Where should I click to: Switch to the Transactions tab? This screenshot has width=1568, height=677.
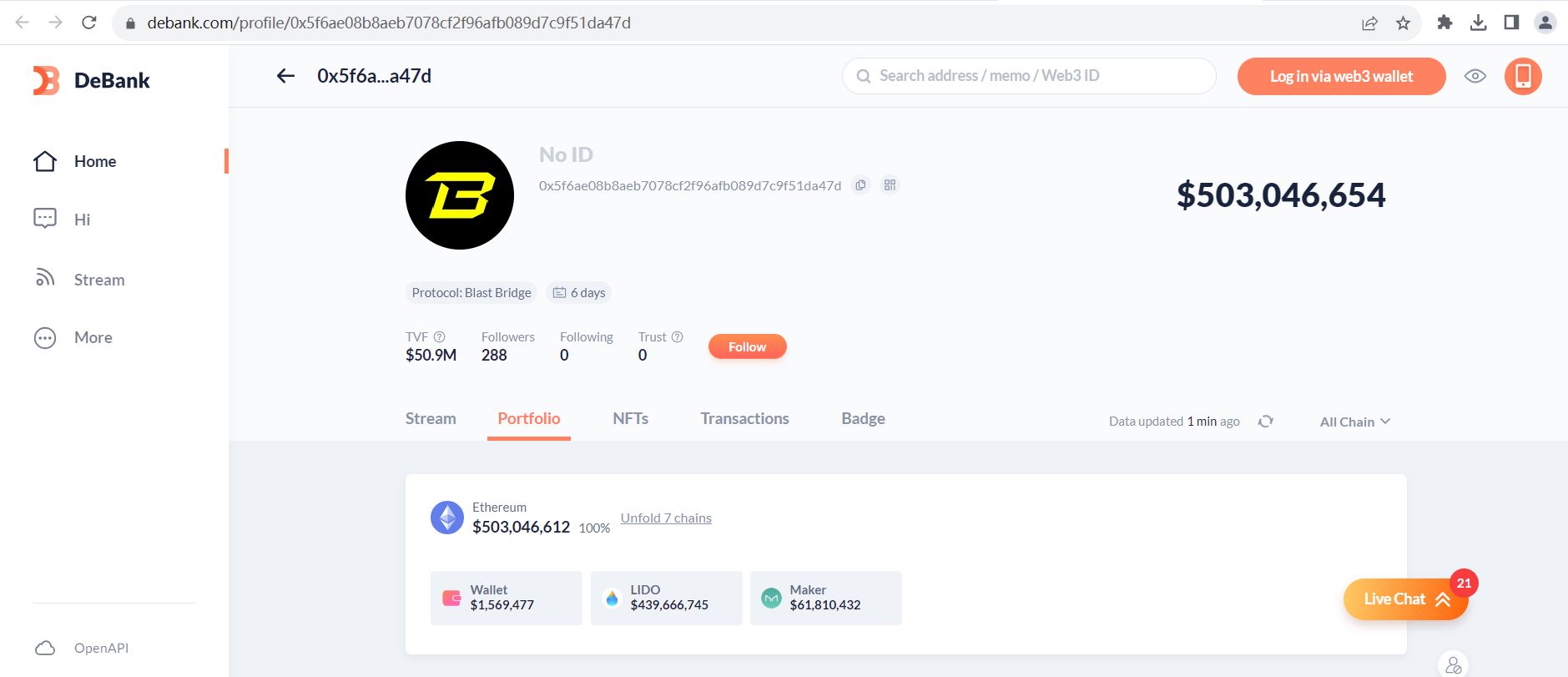click(744, 418)
